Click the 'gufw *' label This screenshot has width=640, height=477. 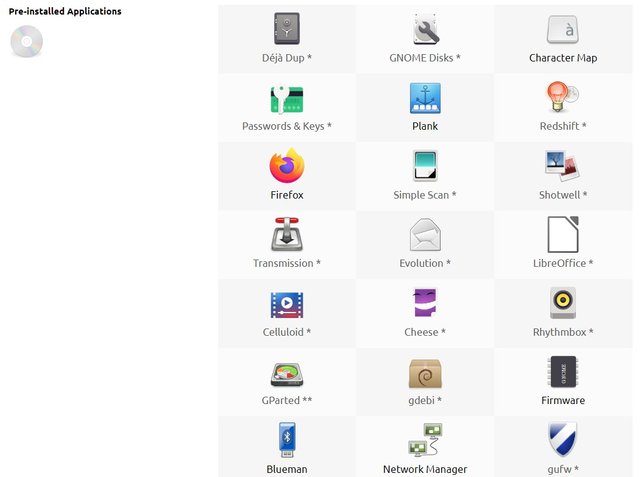click(563, 470)
